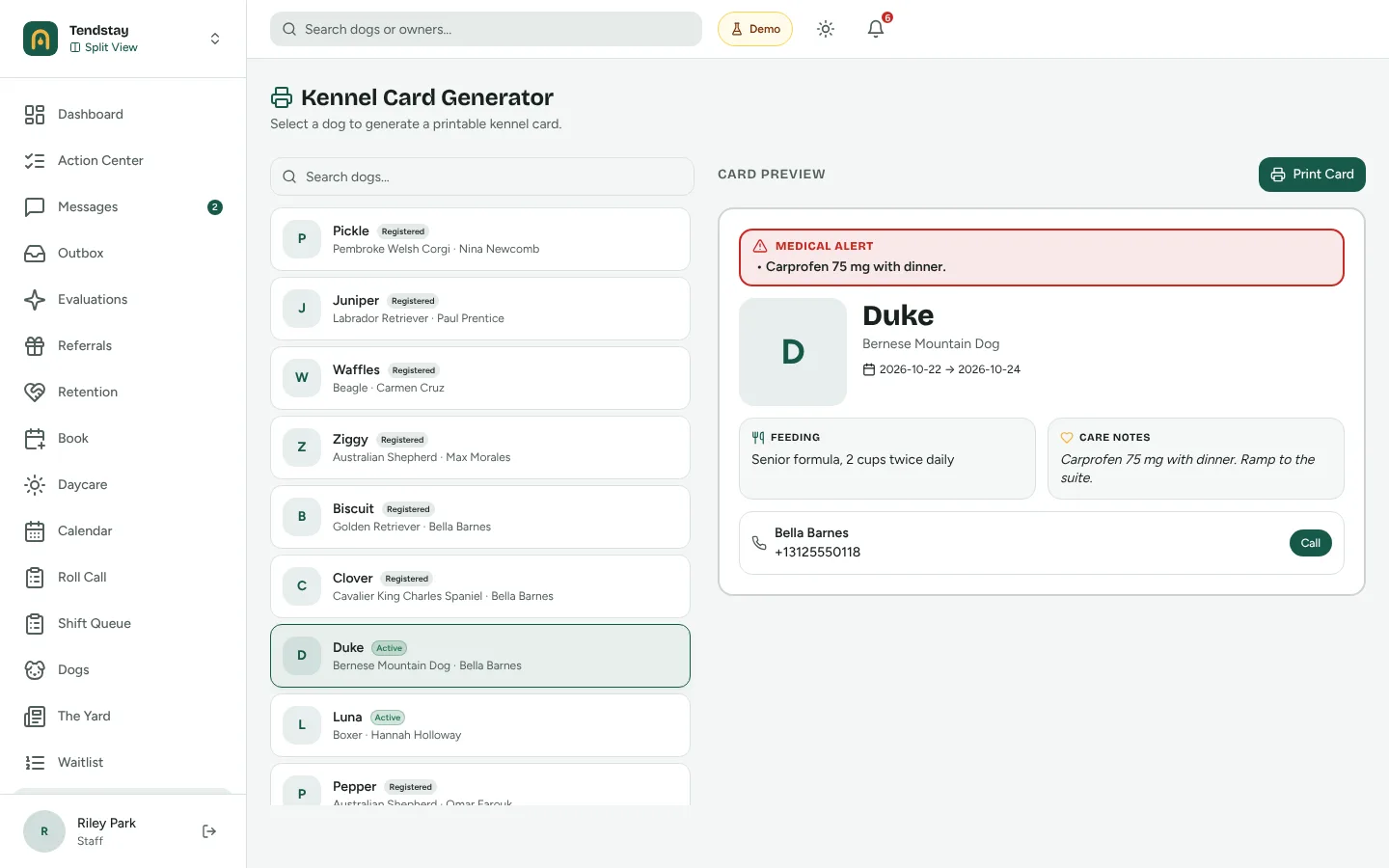Click the Demo mode button
The height and width of the screenshot is (868, 1389).
[x=755, y=29]
